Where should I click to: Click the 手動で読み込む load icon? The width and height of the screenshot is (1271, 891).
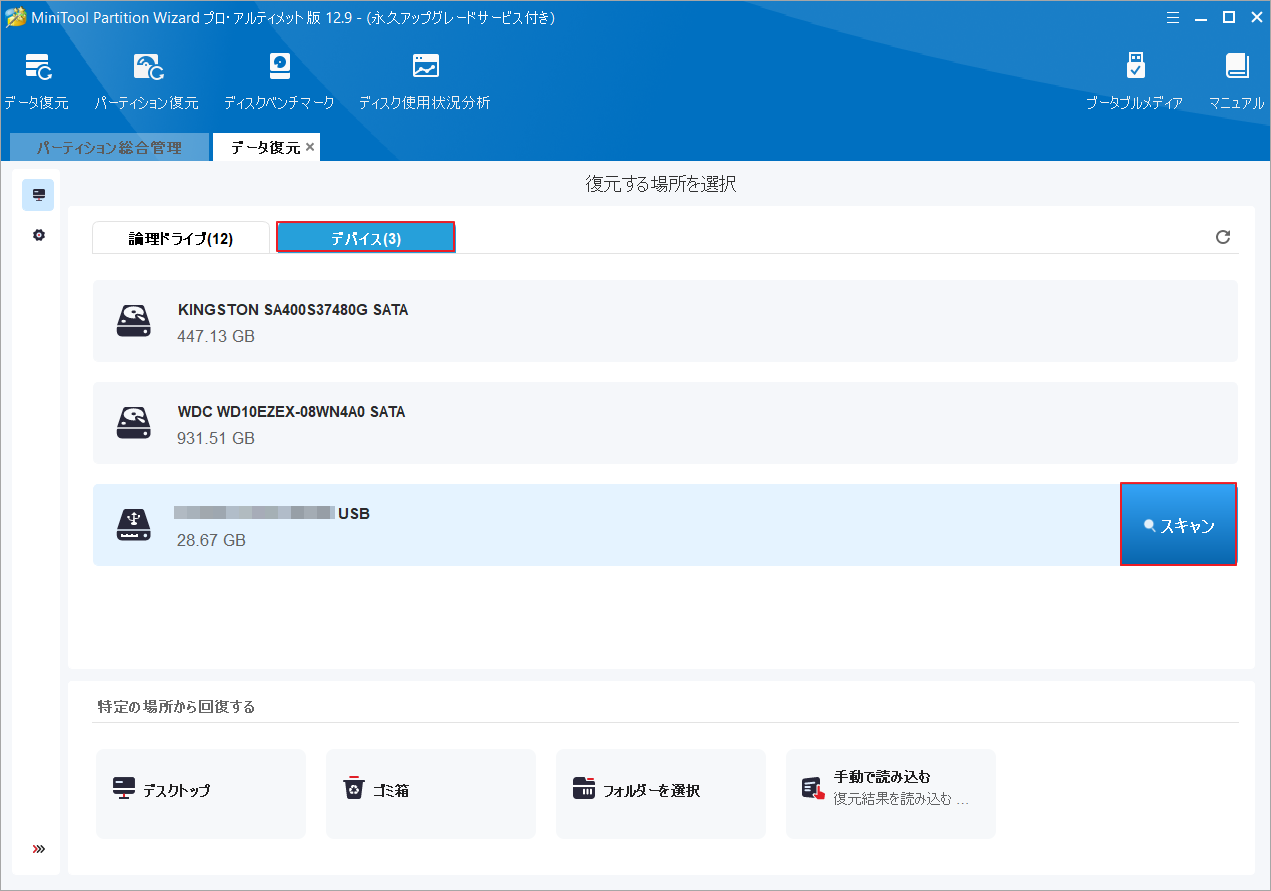813,789
